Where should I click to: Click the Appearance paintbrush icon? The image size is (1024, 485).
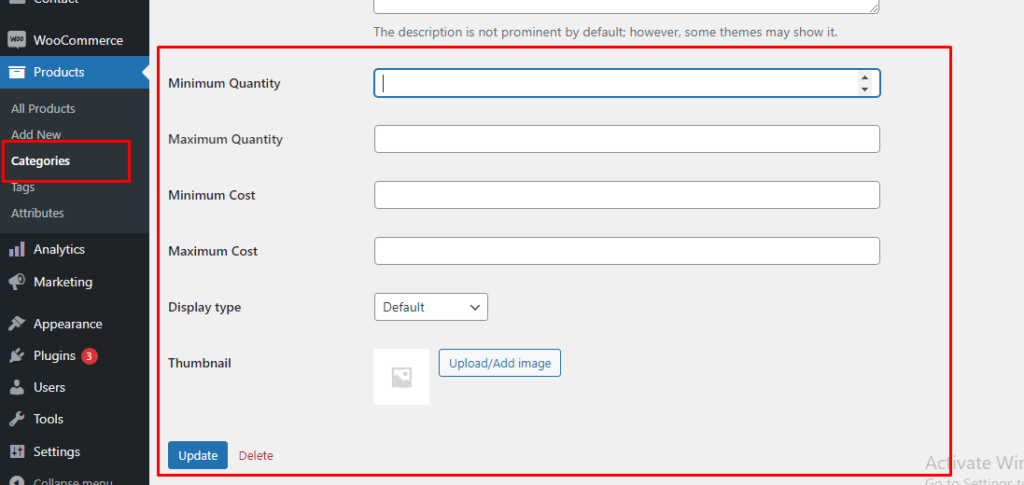pos(16,324)
